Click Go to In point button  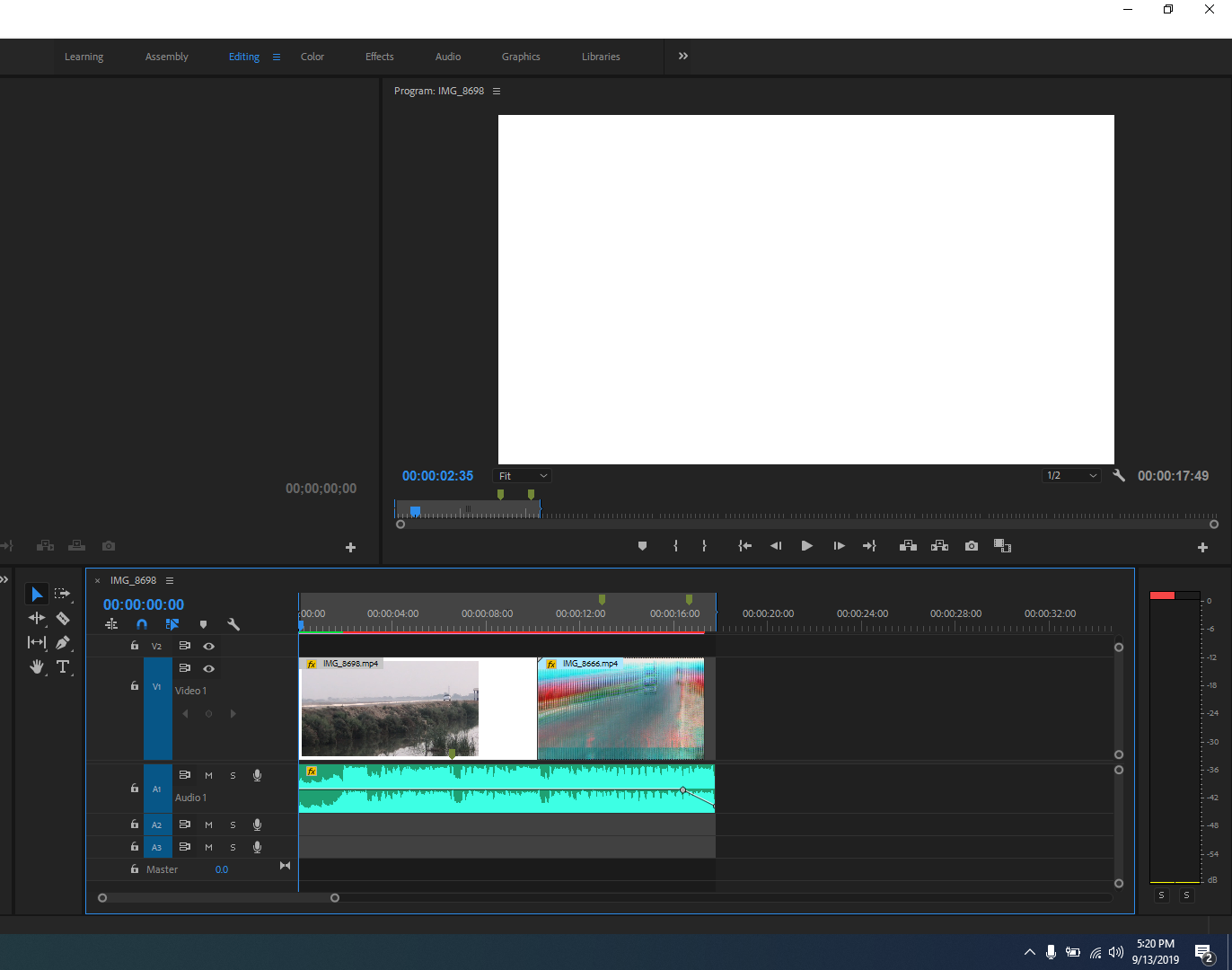coord(744,545)
